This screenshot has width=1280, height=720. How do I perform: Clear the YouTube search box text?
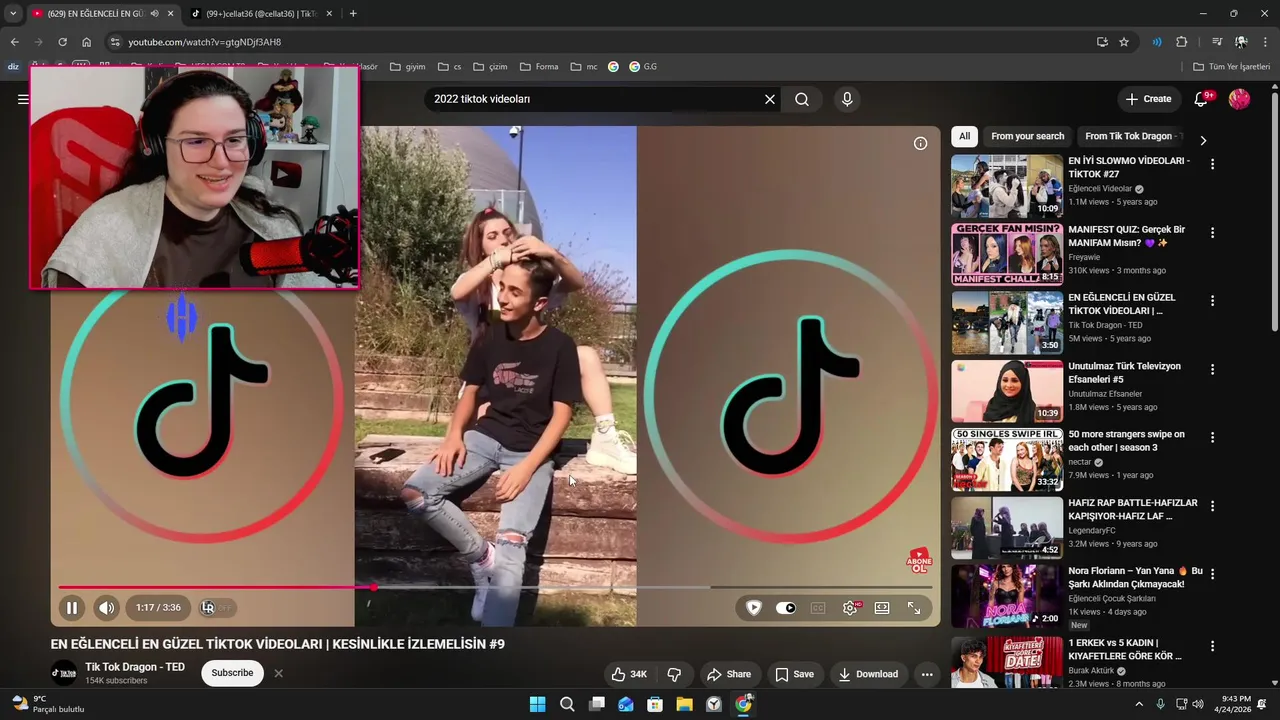(x=770, y=99)
